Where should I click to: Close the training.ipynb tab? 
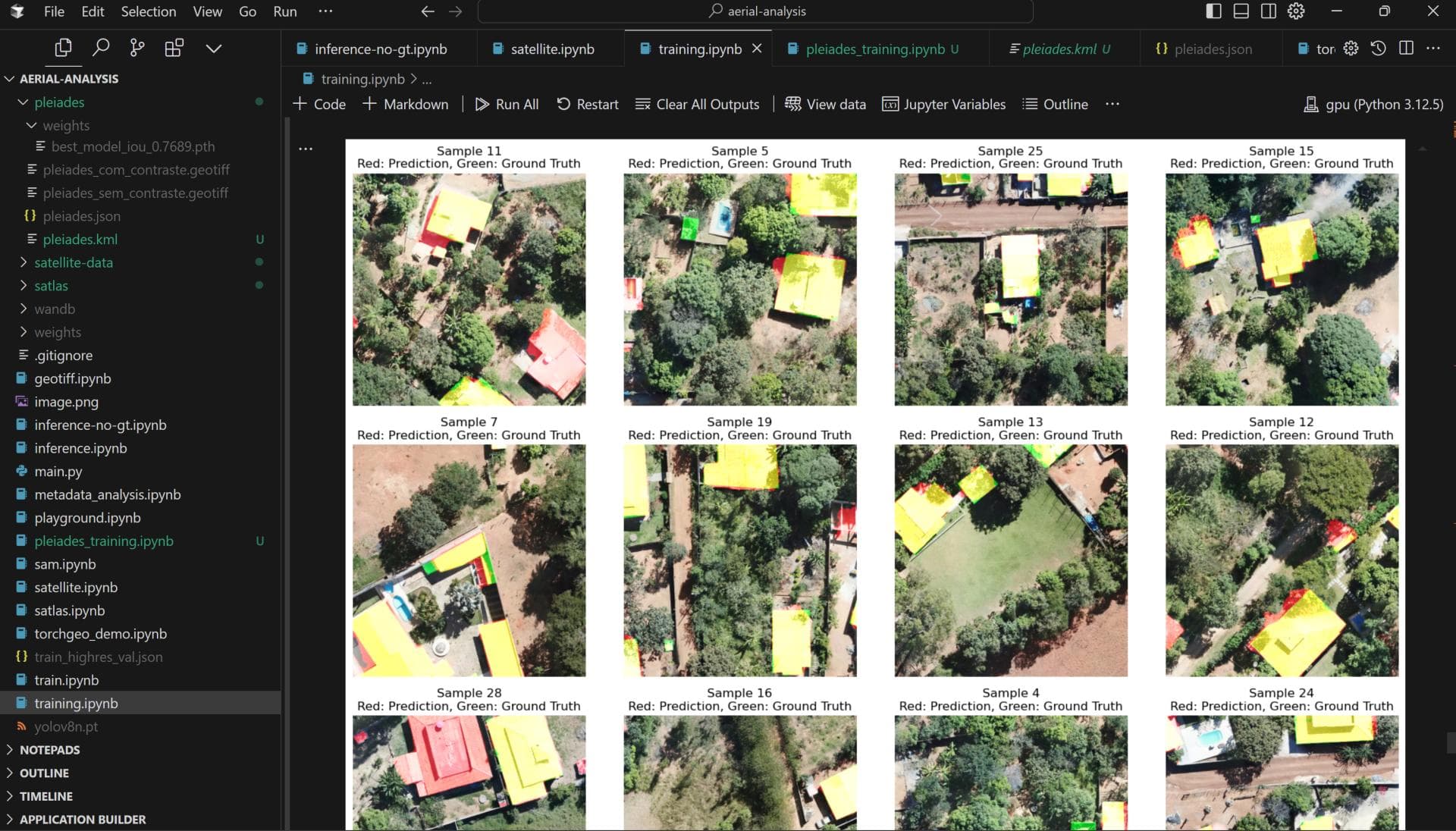tap(757, 49)
